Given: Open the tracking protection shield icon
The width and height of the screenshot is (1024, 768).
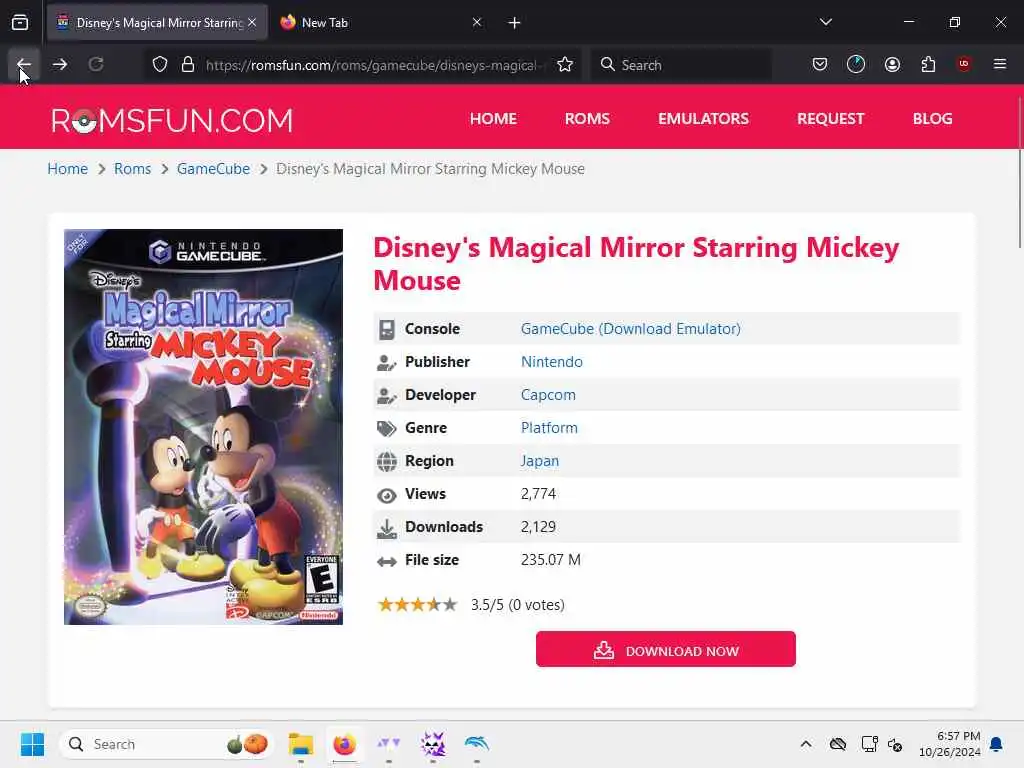Looking at the screenshot, I should point(160,64).
